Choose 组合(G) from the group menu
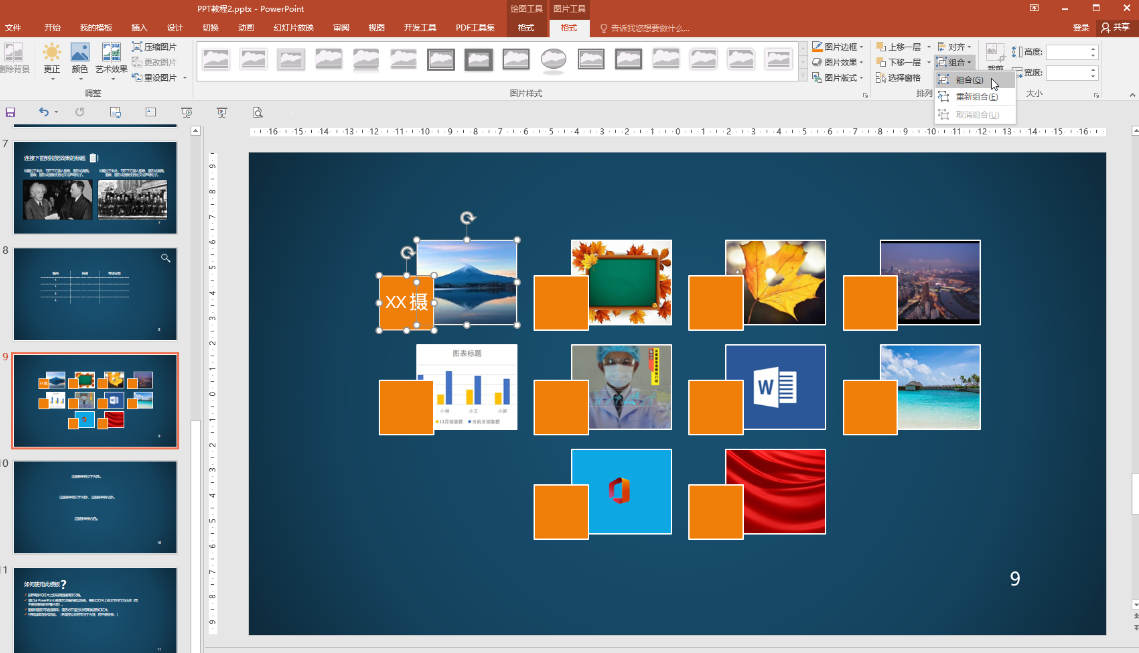The height and width of the screenshot is (653, 1139). pos(969,80)
